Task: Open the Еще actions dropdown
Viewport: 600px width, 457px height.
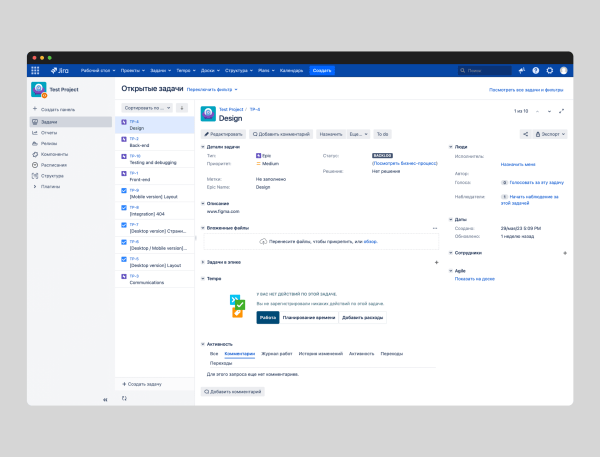Action: pyautogui.click(x=357, y=133)
